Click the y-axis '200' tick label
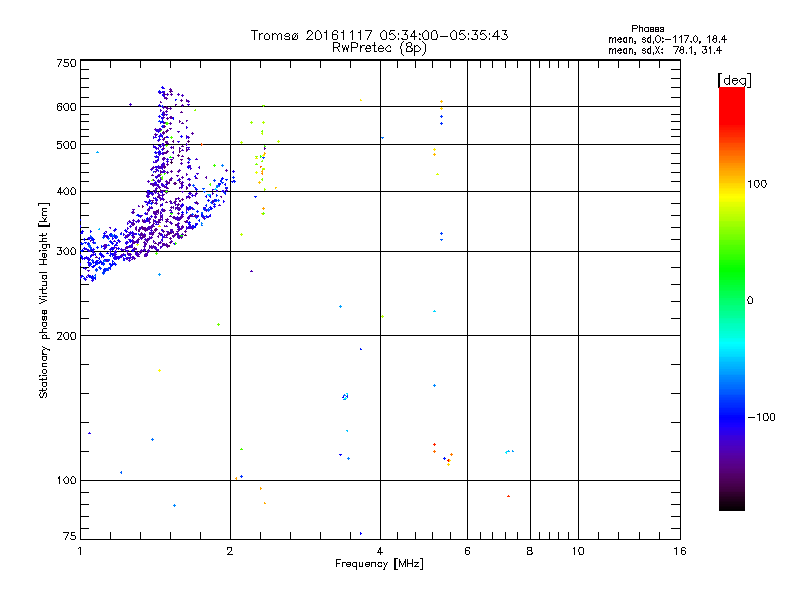 click(x=67, y=336)
